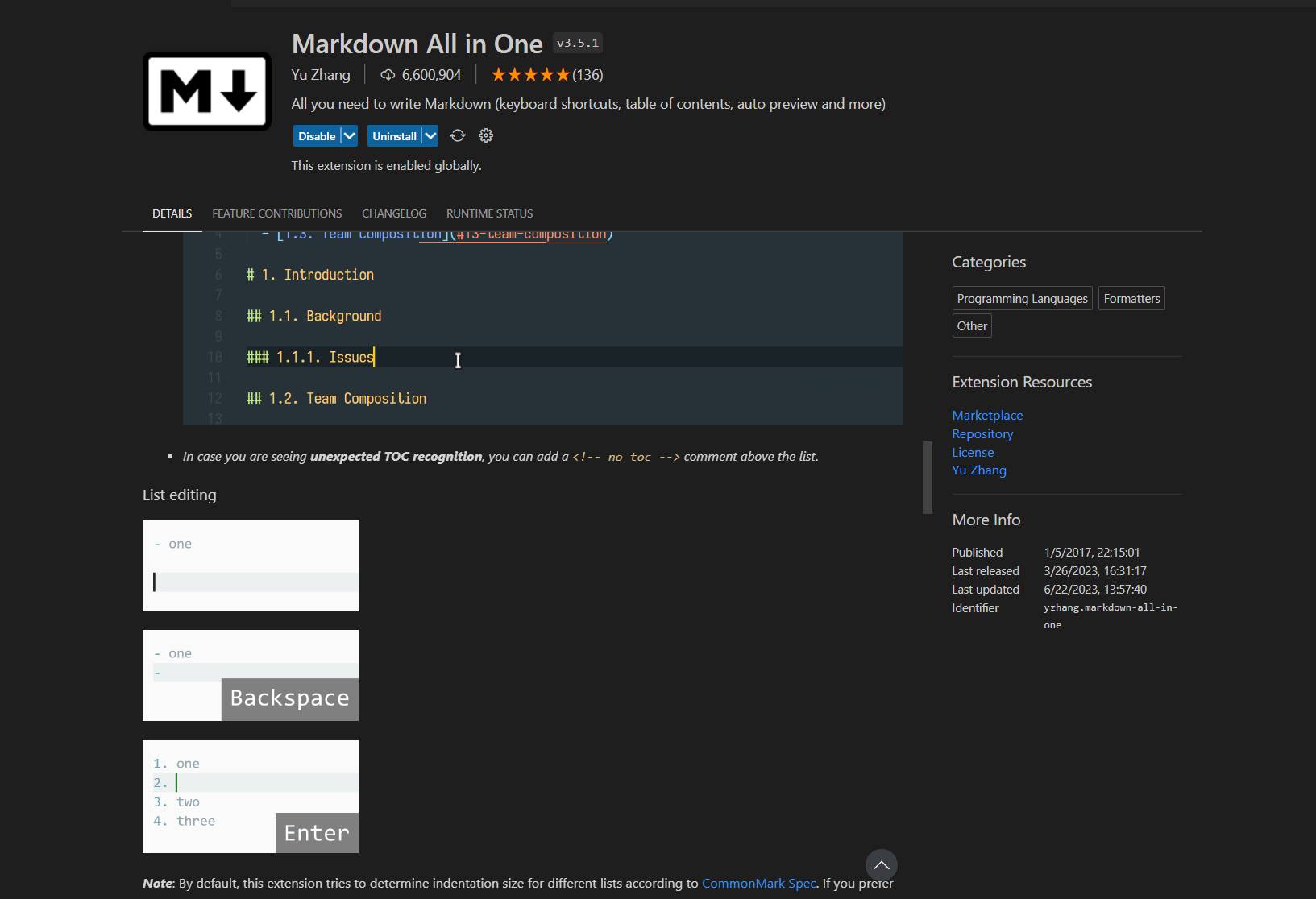Click the list editing Backspace demo image

click(x=251, y=676)
